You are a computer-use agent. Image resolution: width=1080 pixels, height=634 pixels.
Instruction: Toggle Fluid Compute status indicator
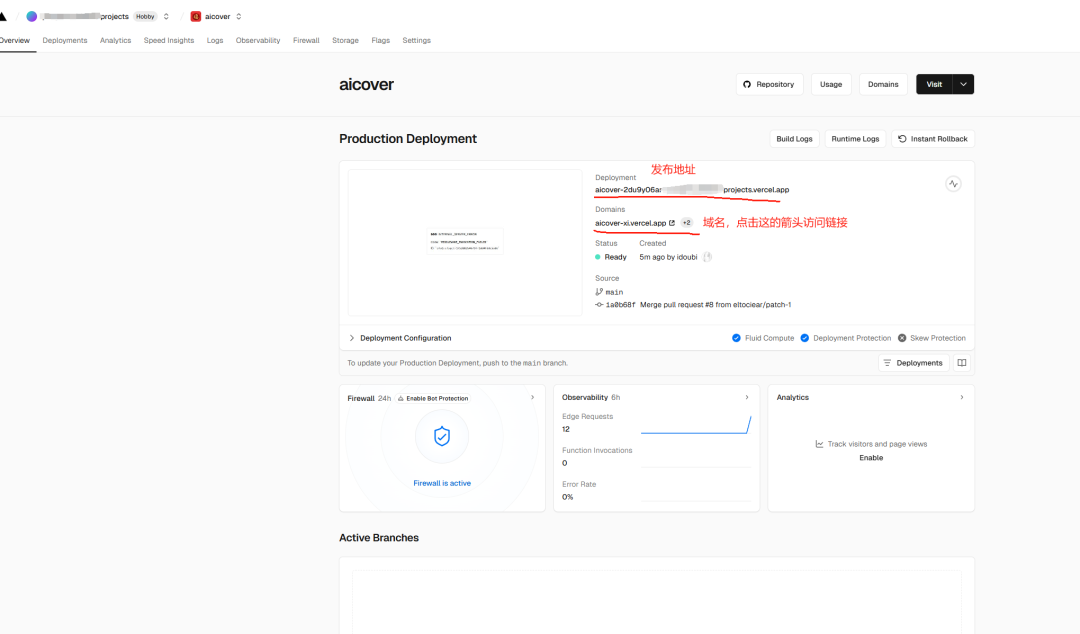[x=737, y=338]
